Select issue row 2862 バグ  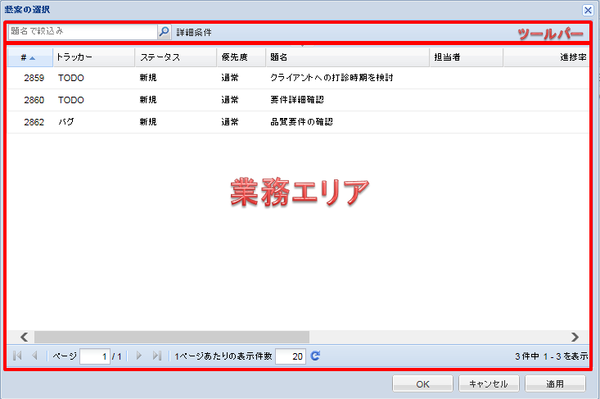(298, 122)
